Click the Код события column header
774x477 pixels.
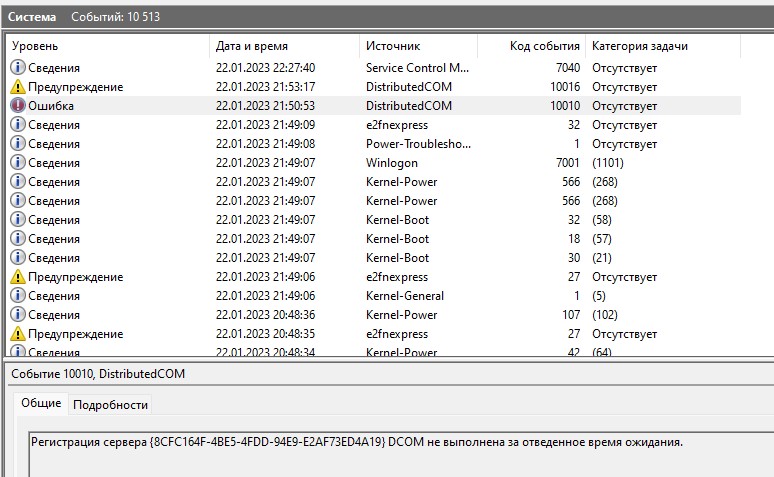coord(544,46)
